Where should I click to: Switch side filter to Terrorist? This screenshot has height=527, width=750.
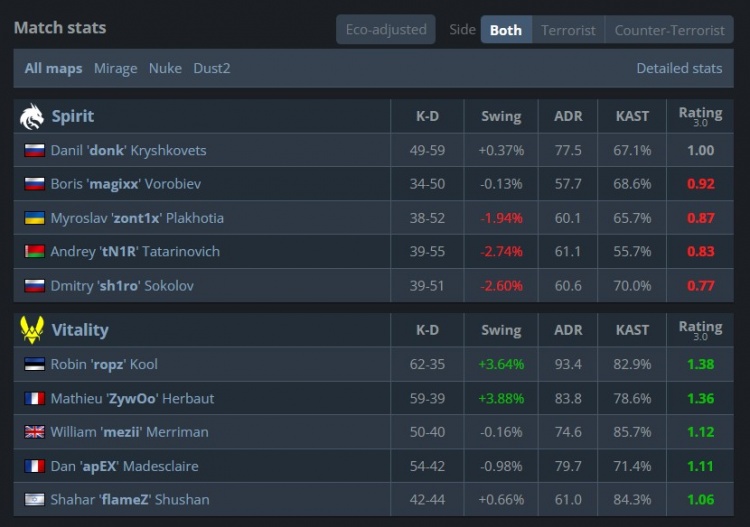(x=568, y=30)
